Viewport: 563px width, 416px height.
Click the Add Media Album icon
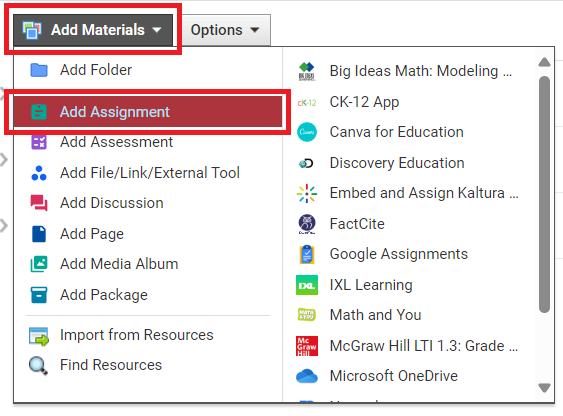[39, 264]
